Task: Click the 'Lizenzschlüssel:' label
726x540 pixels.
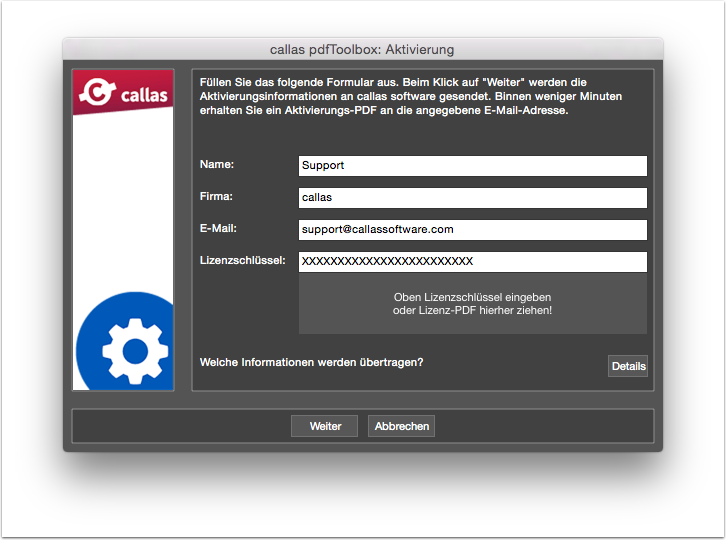Action: coord(243,260)
